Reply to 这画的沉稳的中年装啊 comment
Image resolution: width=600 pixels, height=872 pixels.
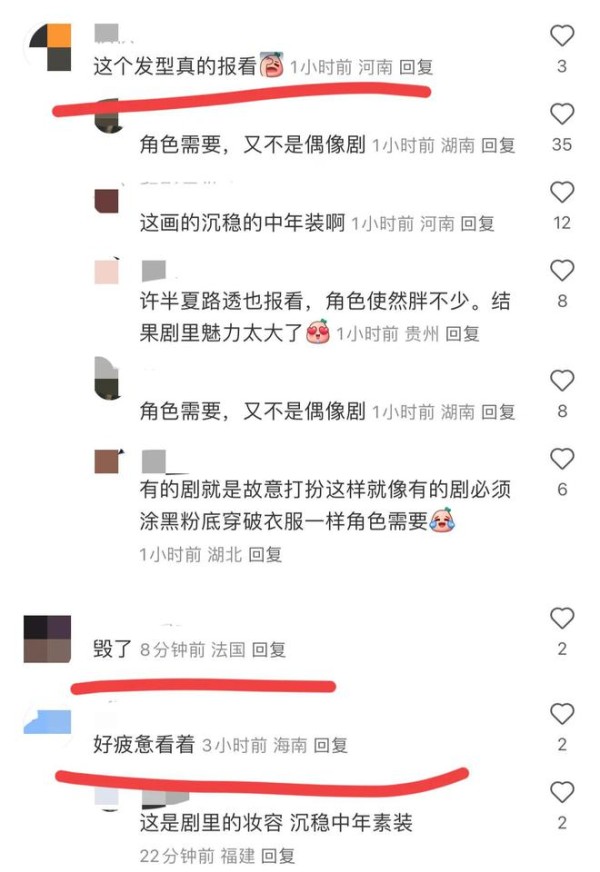pos(478,224)
